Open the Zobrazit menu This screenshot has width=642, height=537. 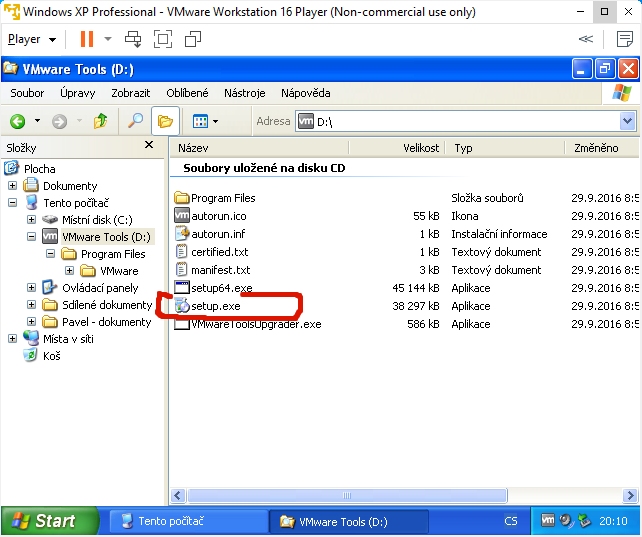131,93
